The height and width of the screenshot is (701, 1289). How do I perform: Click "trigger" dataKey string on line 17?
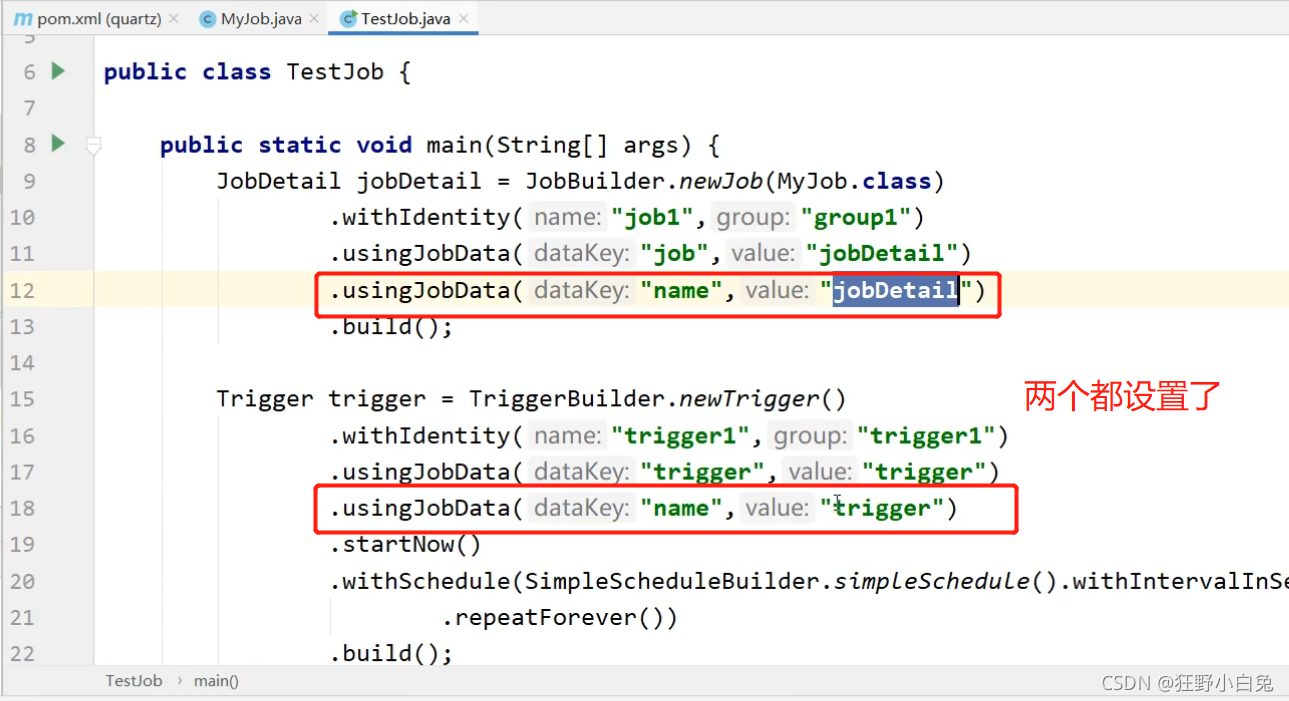702,472
